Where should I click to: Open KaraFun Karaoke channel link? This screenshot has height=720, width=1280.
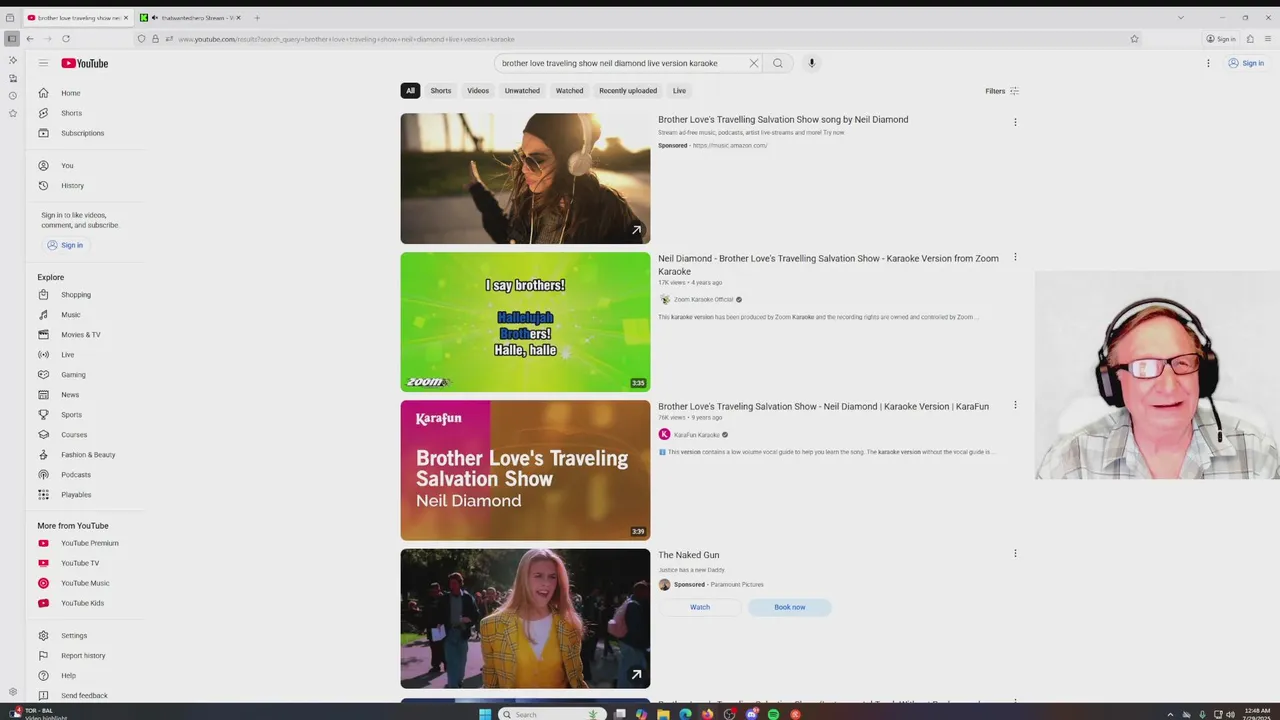pyautogui.click(x=696, y=435)
